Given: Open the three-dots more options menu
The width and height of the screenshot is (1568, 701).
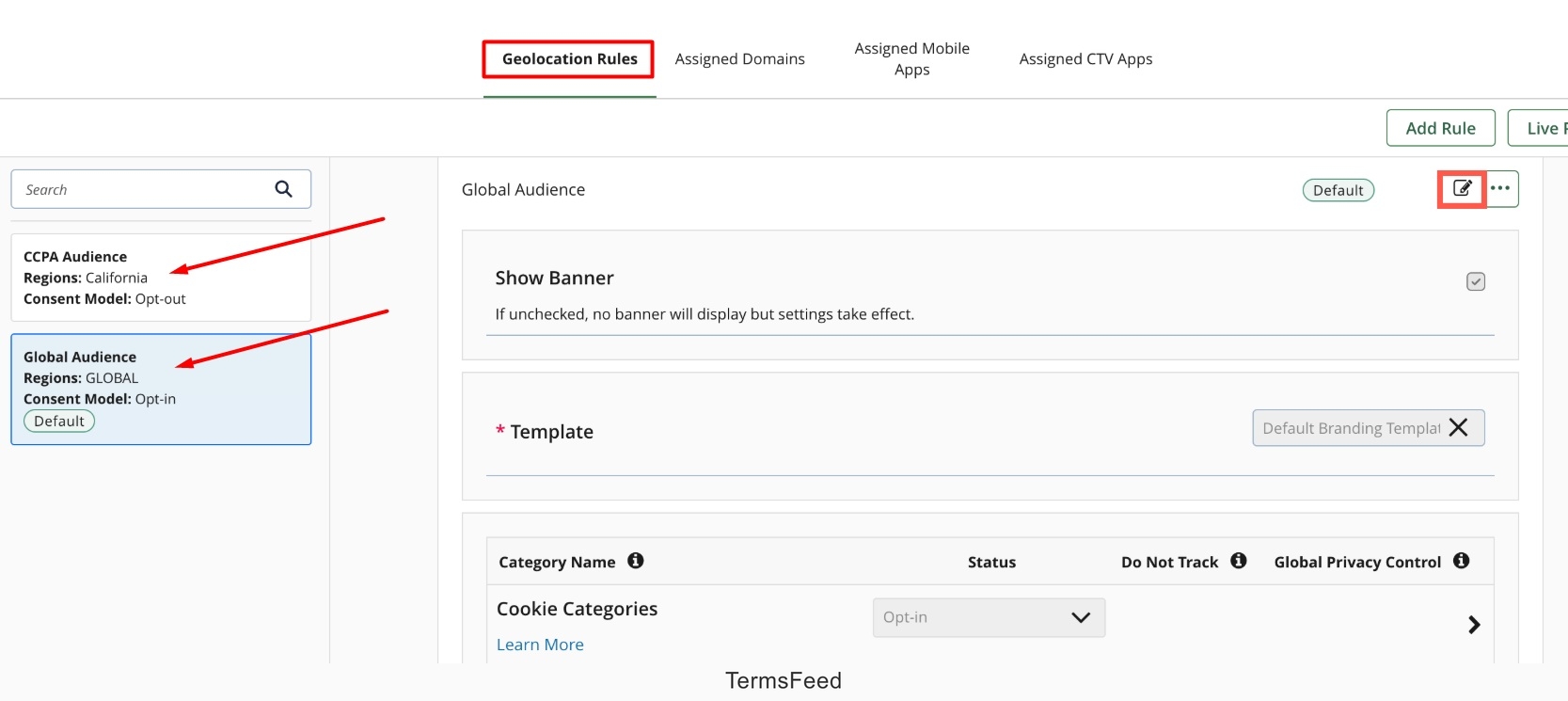Looking at the screenshot, I should pyautogui.click(x=1500, y=188).
